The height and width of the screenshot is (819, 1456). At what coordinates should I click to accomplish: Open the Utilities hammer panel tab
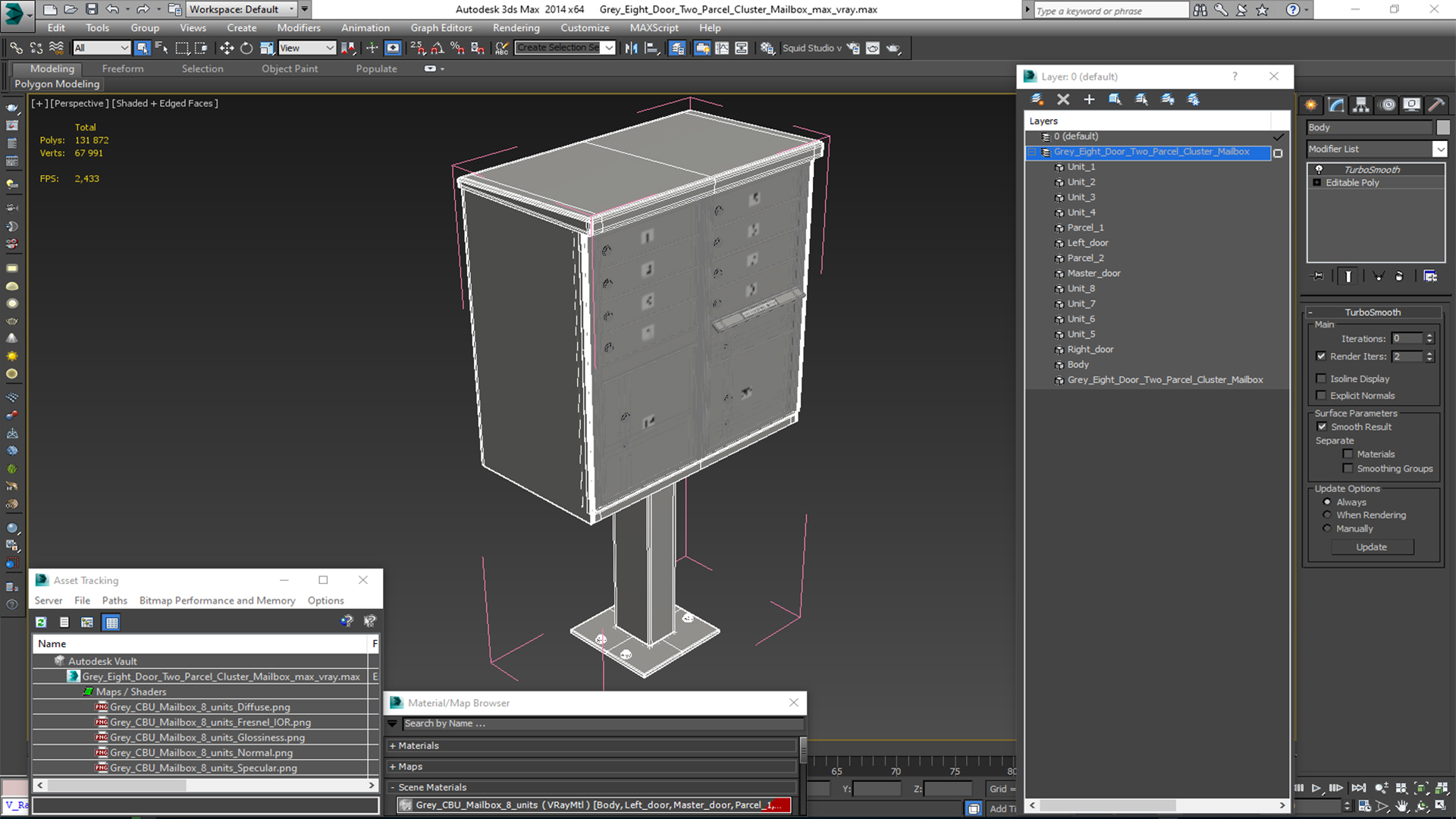pos(1436,105)
